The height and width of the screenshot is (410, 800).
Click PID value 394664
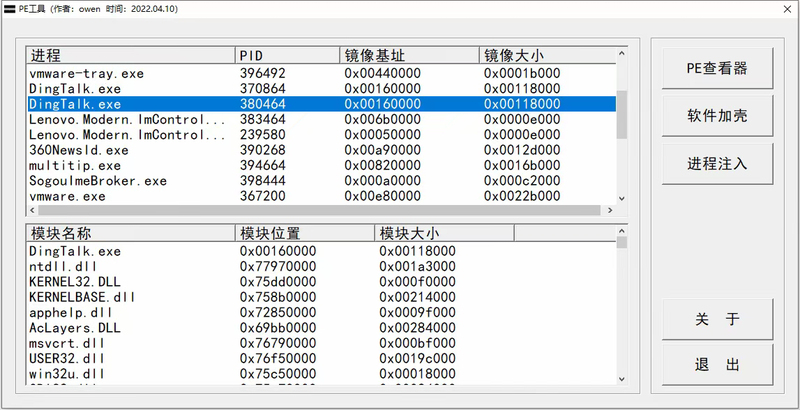coord(263,165)
